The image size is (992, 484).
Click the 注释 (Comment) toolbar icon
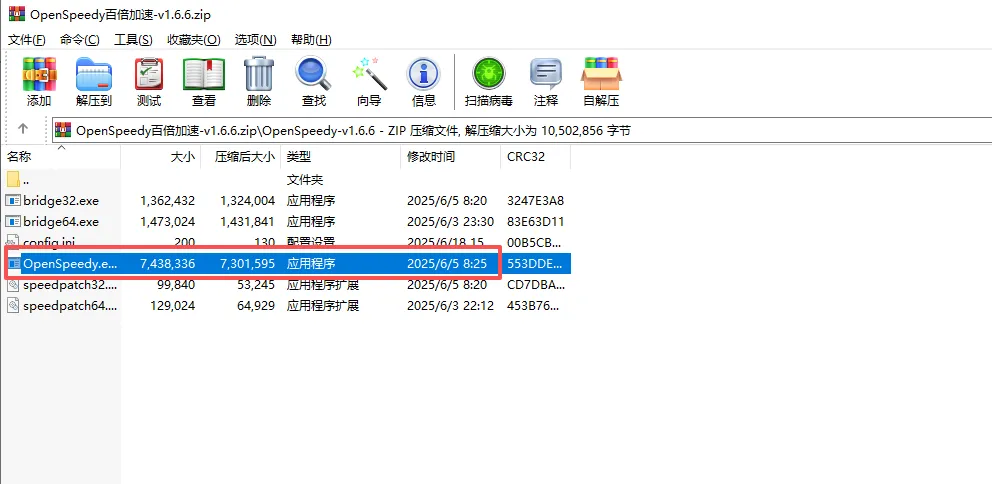pos(545,74)
